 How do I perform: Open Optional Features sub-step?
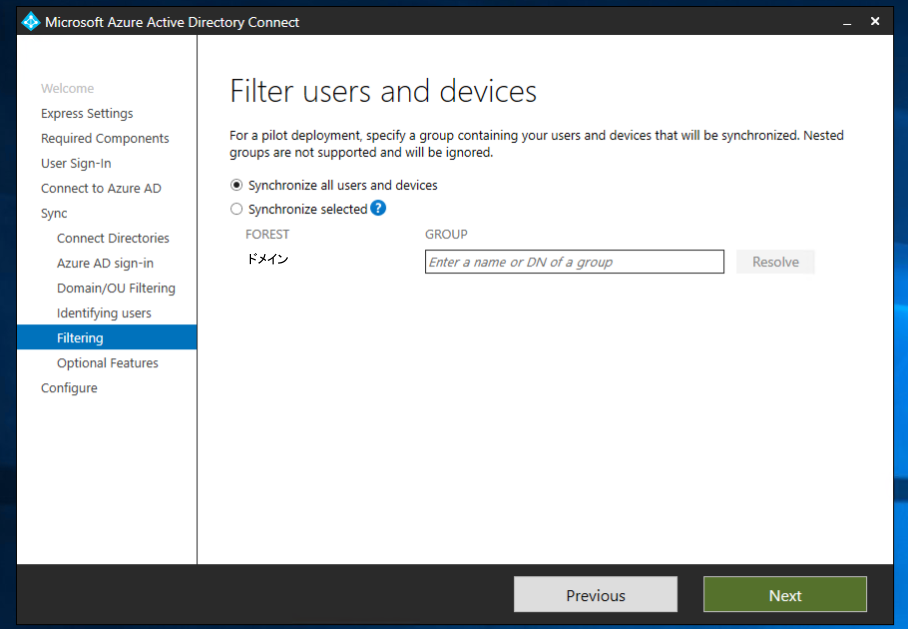(x=108, y=364)
